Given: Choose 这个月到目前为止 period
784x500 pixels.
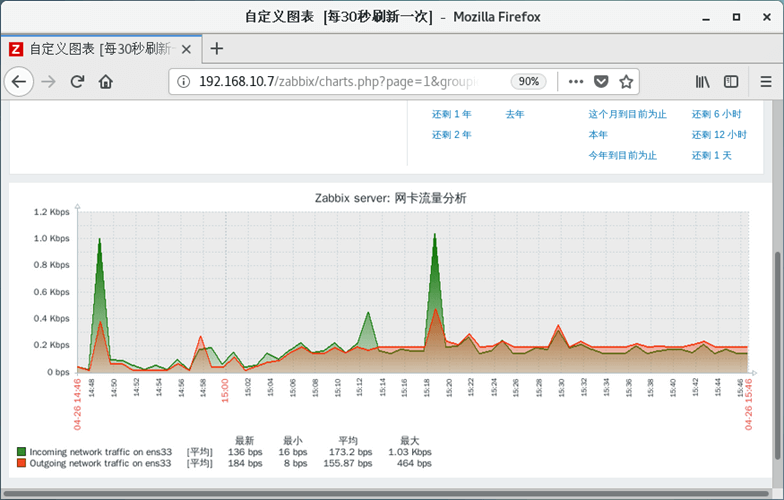Looking at the screenshot, I should [628, 114].
